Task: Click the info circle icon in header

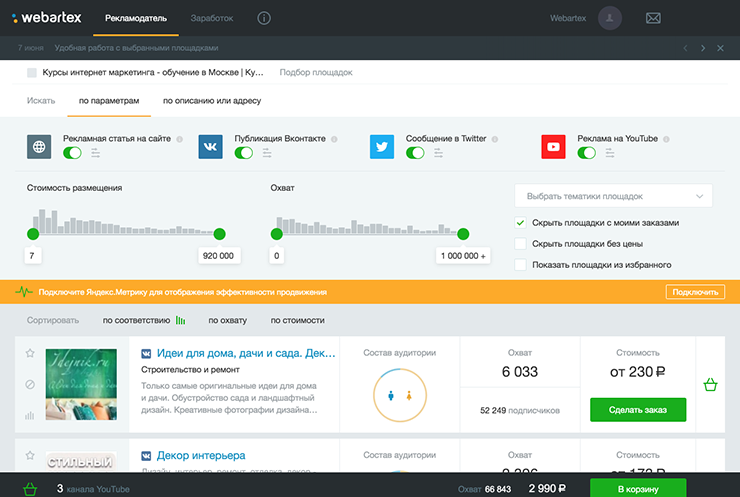Action: coord(264,18)
